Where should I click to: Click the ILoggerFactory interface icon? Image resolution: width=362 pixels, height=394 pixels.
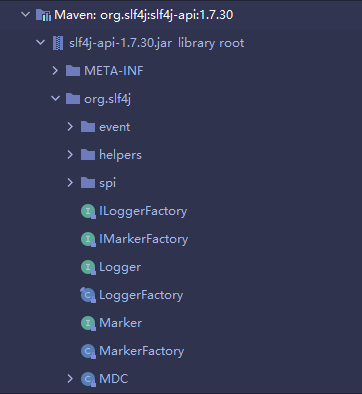[88, 211]
